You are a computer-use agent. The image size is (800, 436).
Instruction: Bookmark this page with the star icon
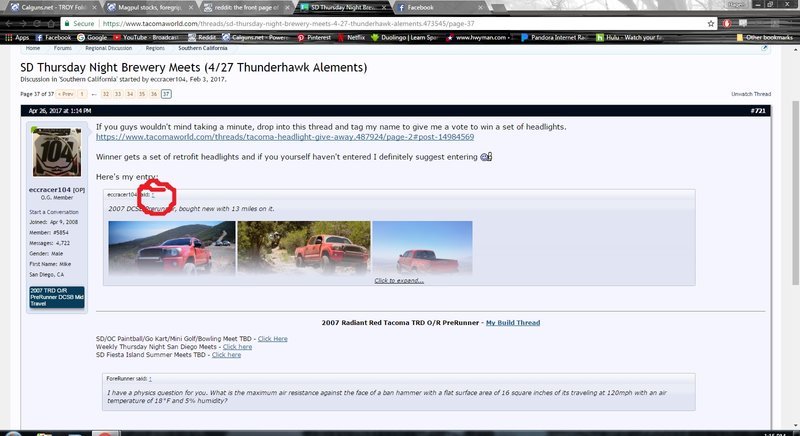(x=711, y=23)
